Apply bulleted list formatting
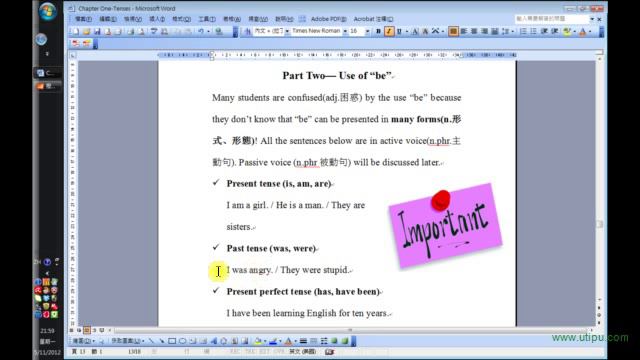This screenshot has height=360, width=640. click(533, 31)
